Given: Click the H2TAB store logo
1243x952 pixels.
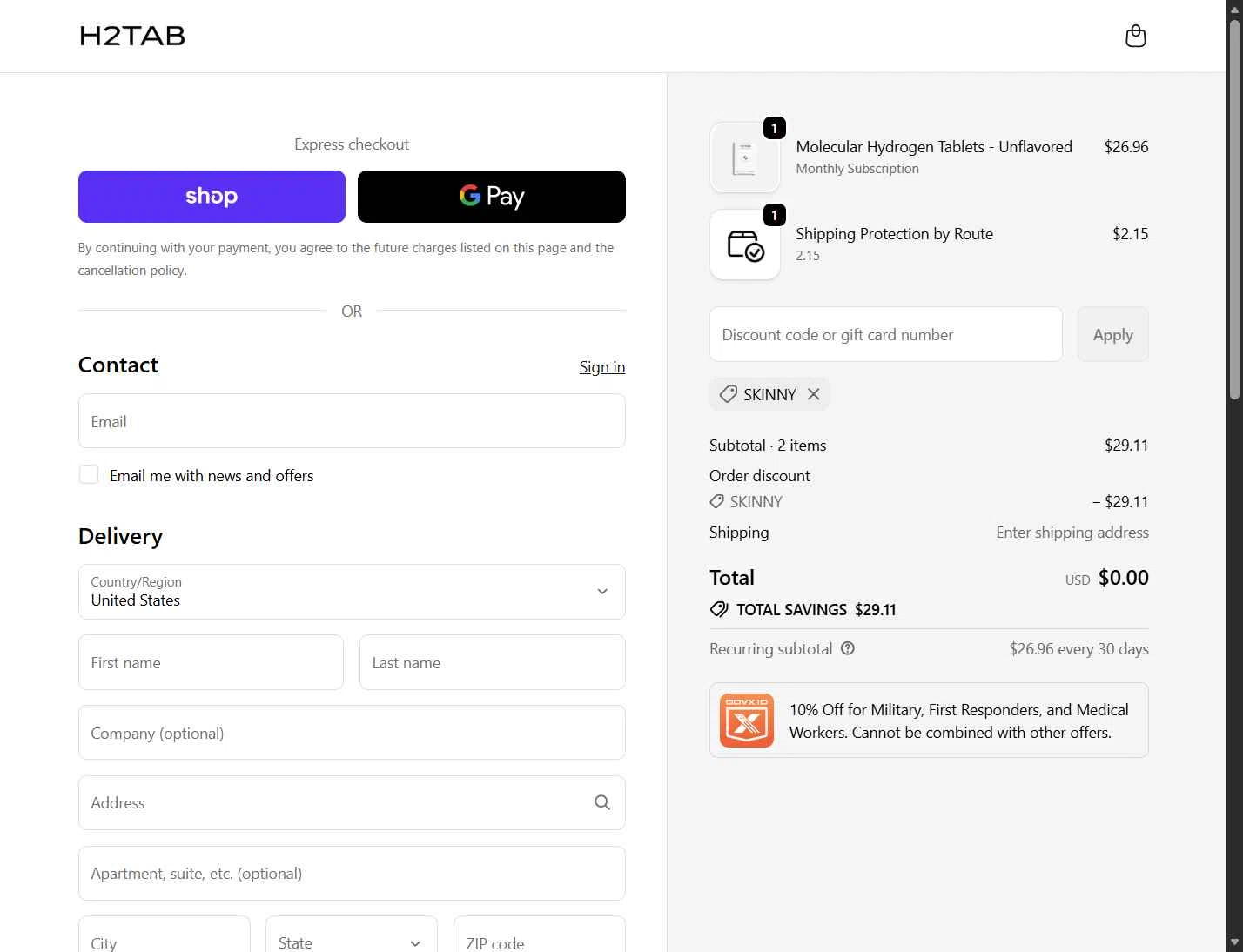Looking at the screenshot, I should [x=132, y=36].
